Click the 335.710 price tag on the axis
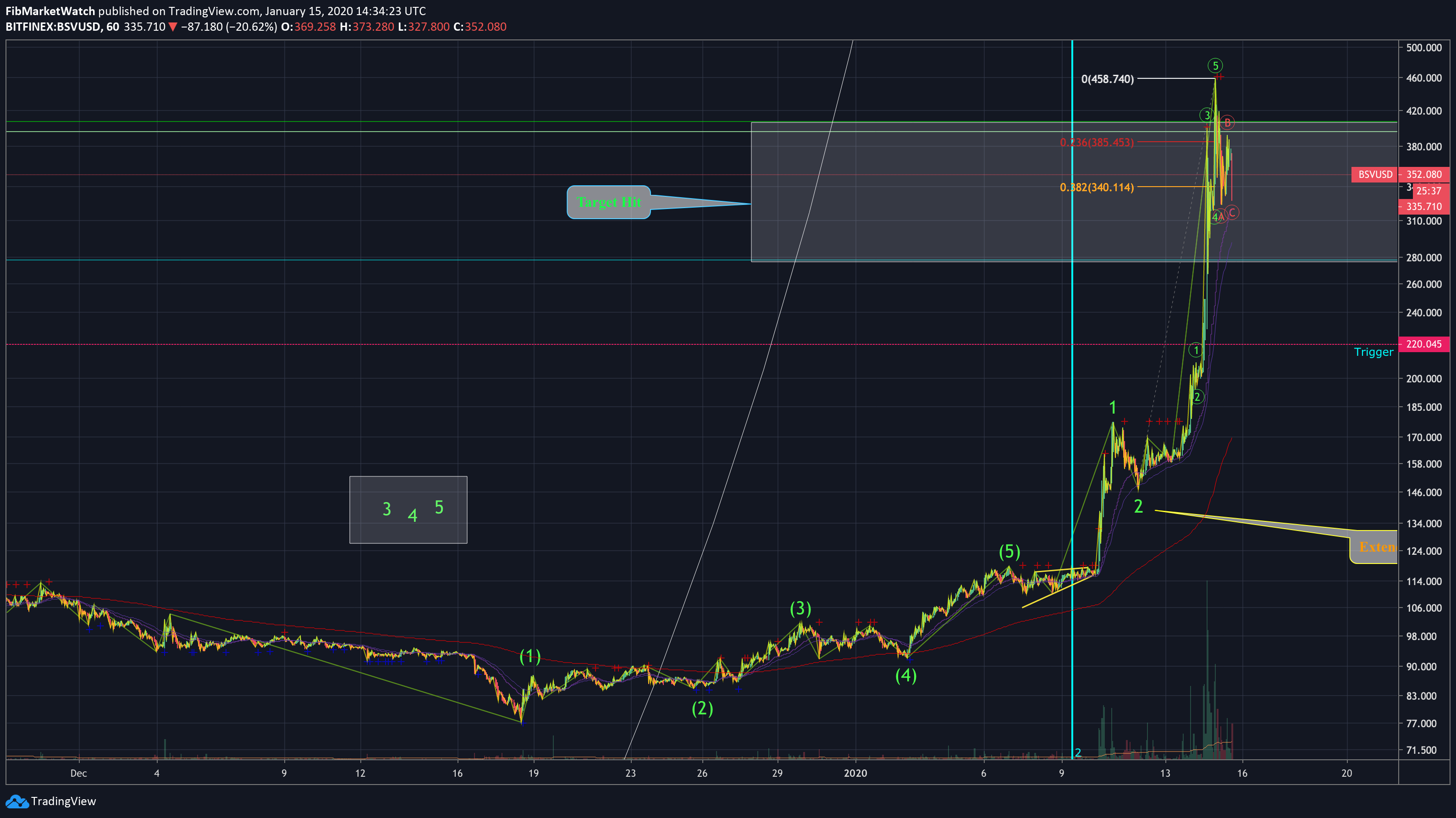This screenshot has width=1456, height=818. 1424,206
